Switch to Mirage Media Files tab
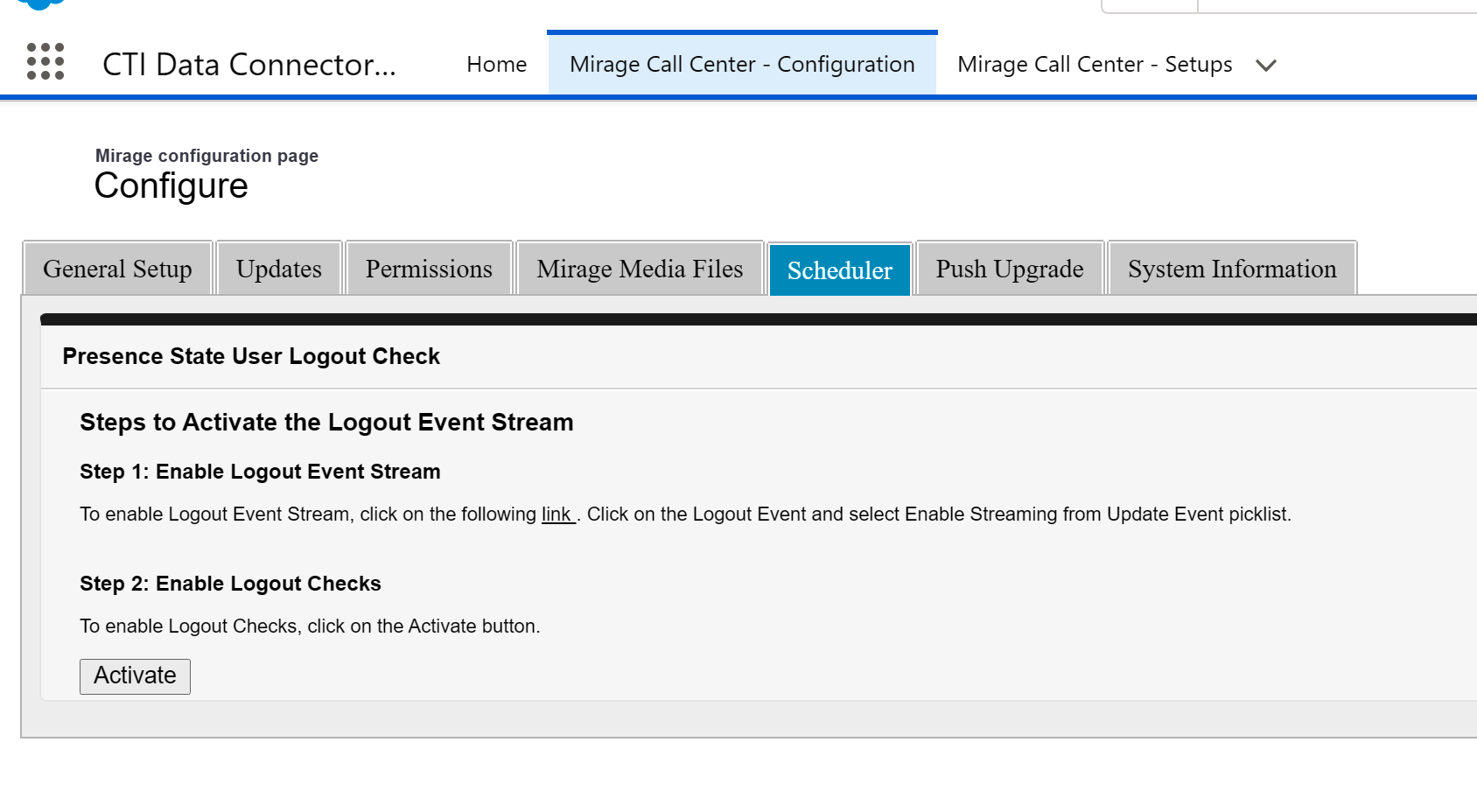This screenshot has height=812, width=1477. click(640, 269)
